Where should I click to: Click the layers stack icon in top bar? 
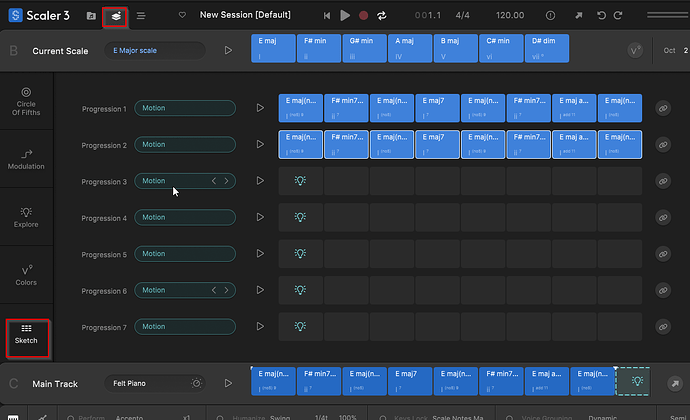tap(116, 16)
